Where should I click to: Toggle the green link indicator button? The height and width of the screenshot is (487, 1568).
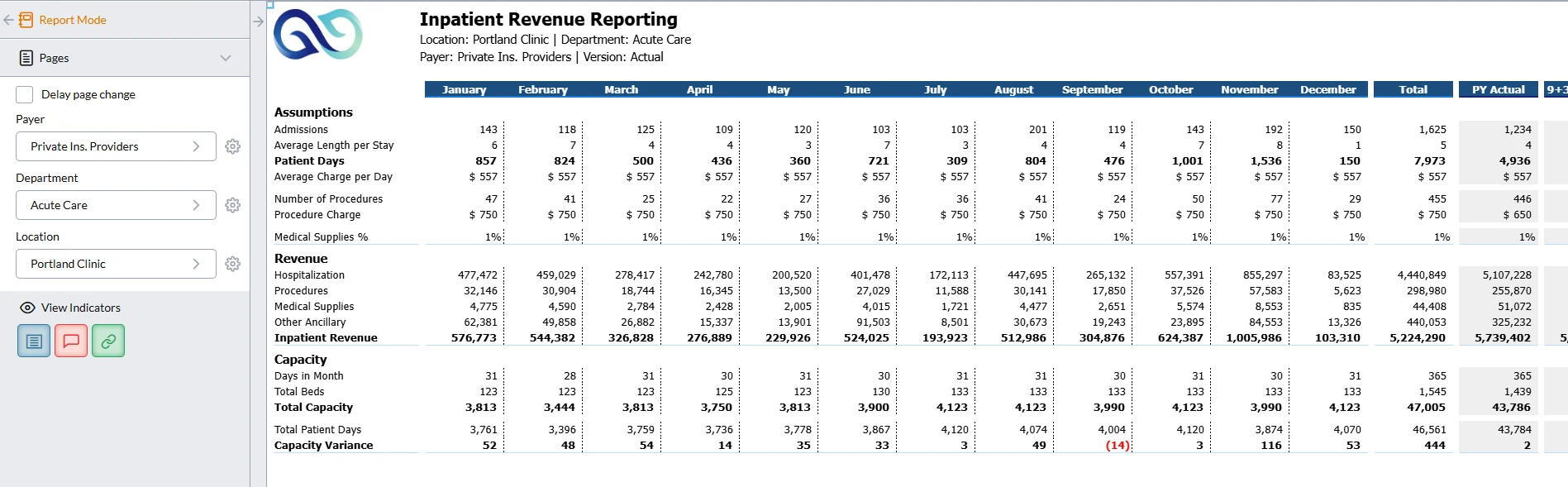click(108, 341)
